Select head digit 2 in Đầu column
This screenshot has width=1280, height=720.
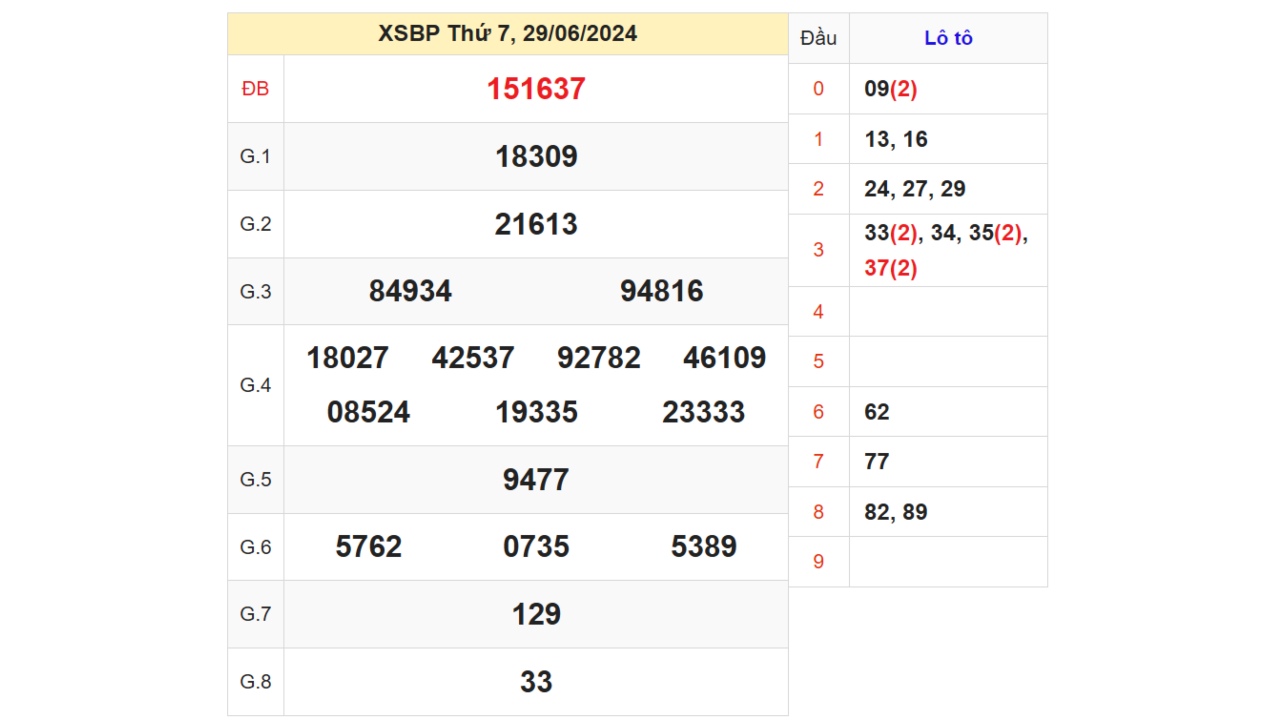(x=818, y=189)
